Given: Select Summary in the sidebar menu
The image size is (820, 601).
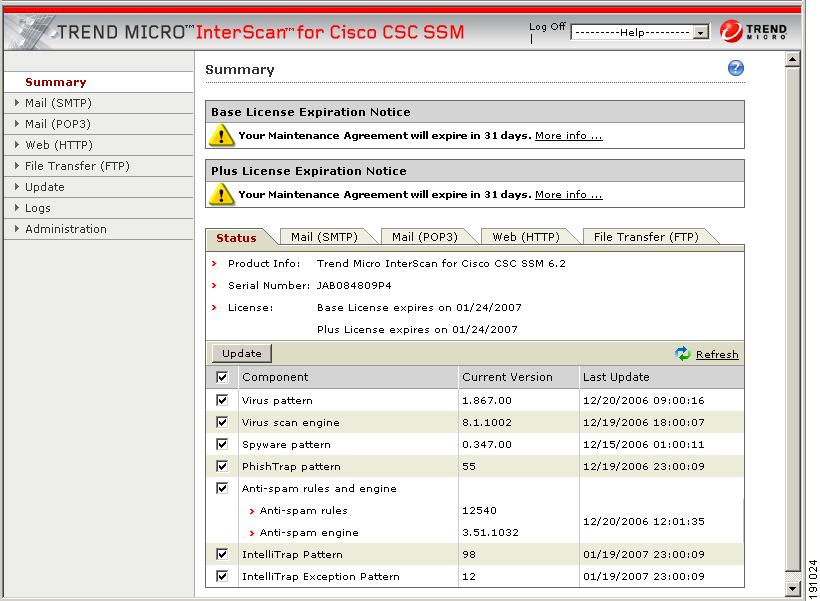Looking at the screenshot, I should (56, 82).
